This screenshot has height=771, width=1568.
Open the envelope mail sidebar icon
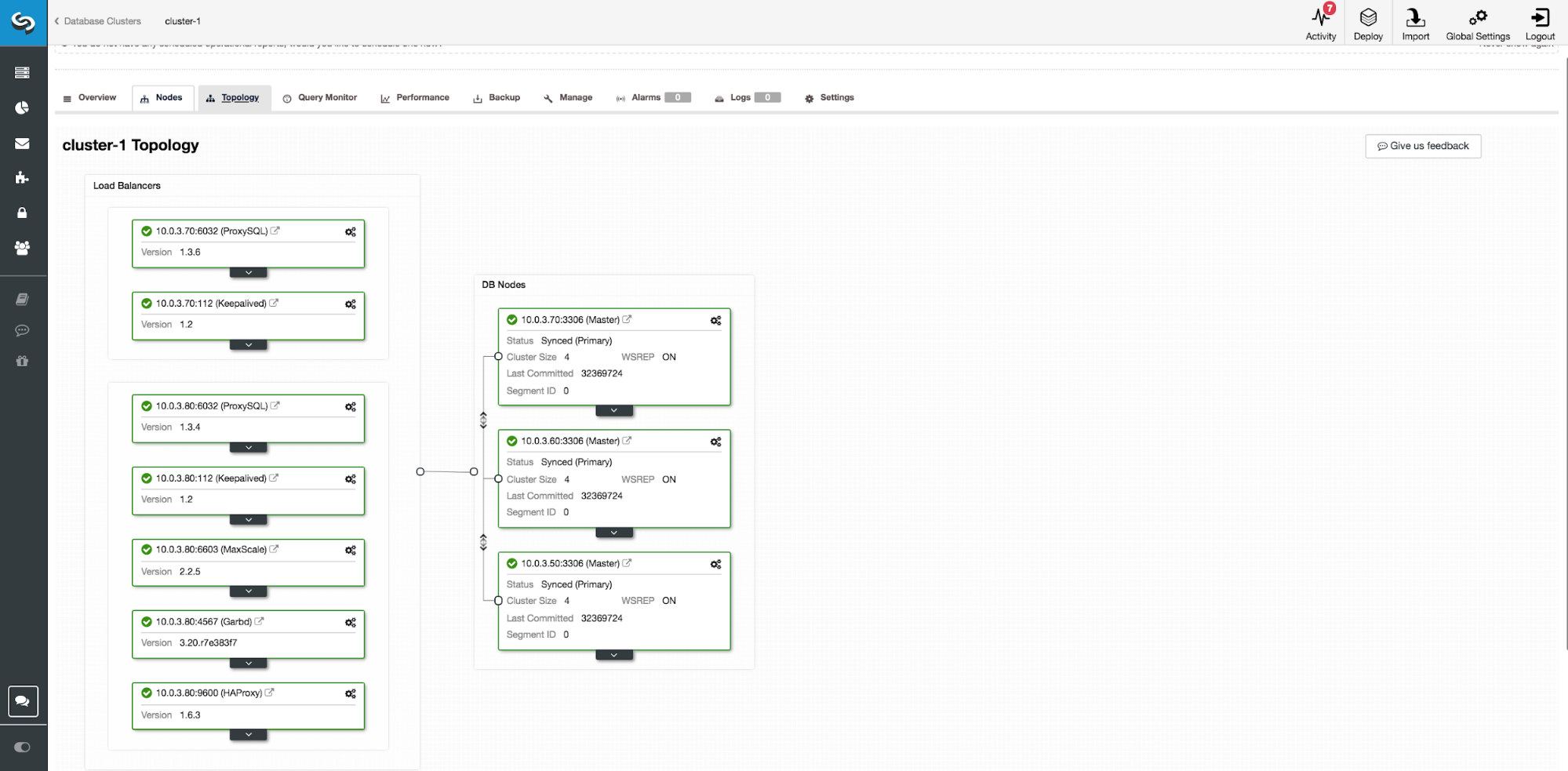pos(22,144)
